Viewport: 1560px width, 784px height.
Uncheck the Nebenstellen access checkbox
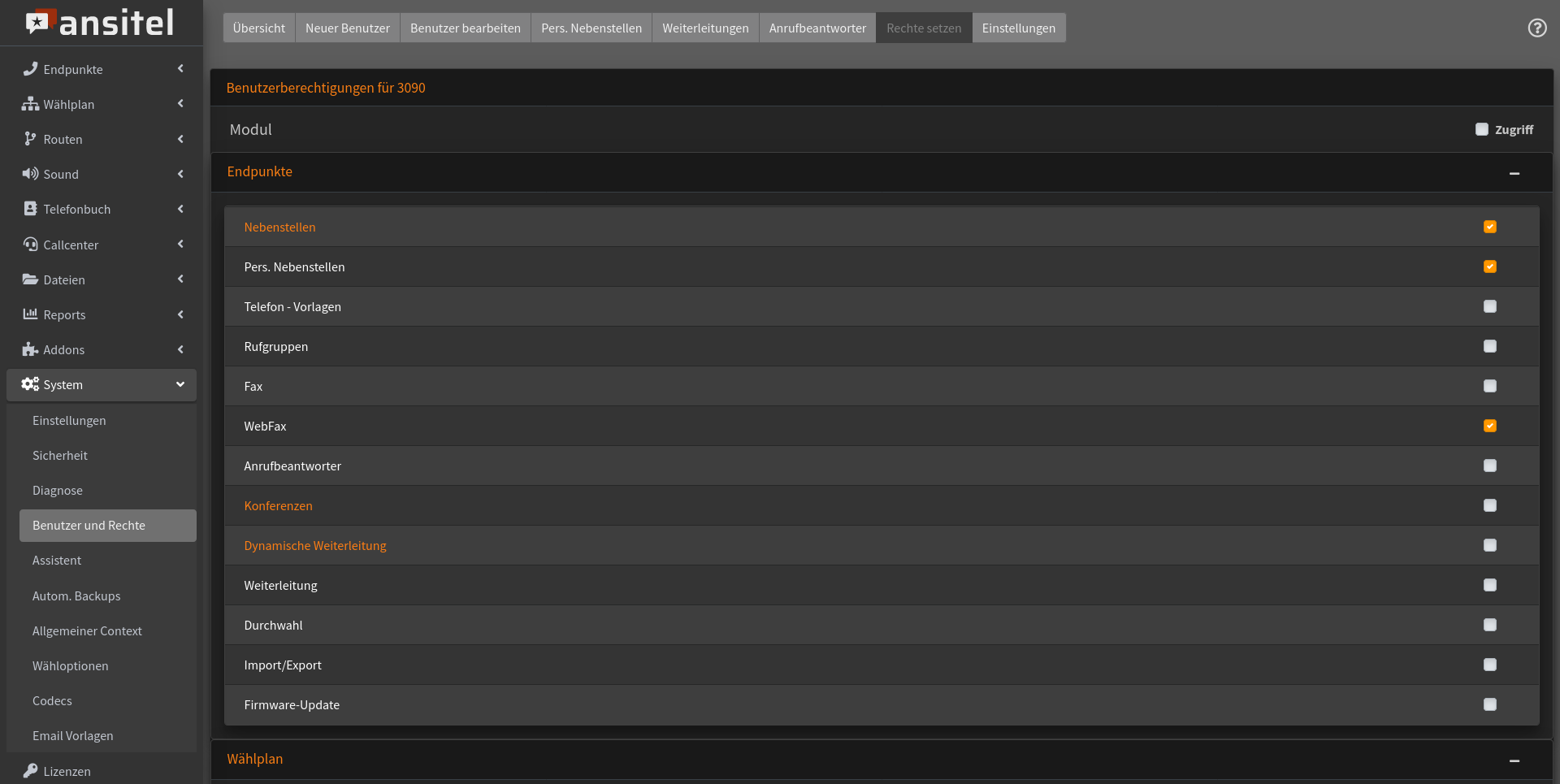click(1489, 227)
